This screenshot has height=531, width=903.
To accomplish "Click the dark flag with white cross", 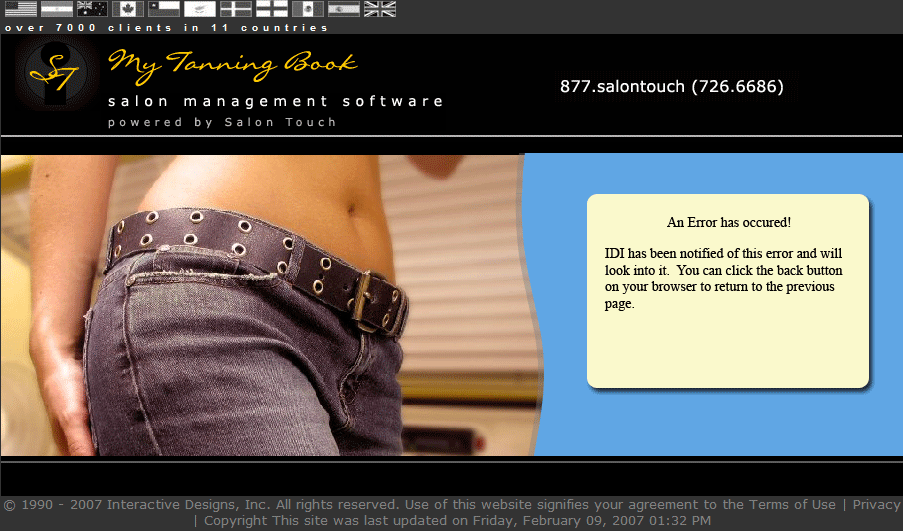I will coord(236,9).
